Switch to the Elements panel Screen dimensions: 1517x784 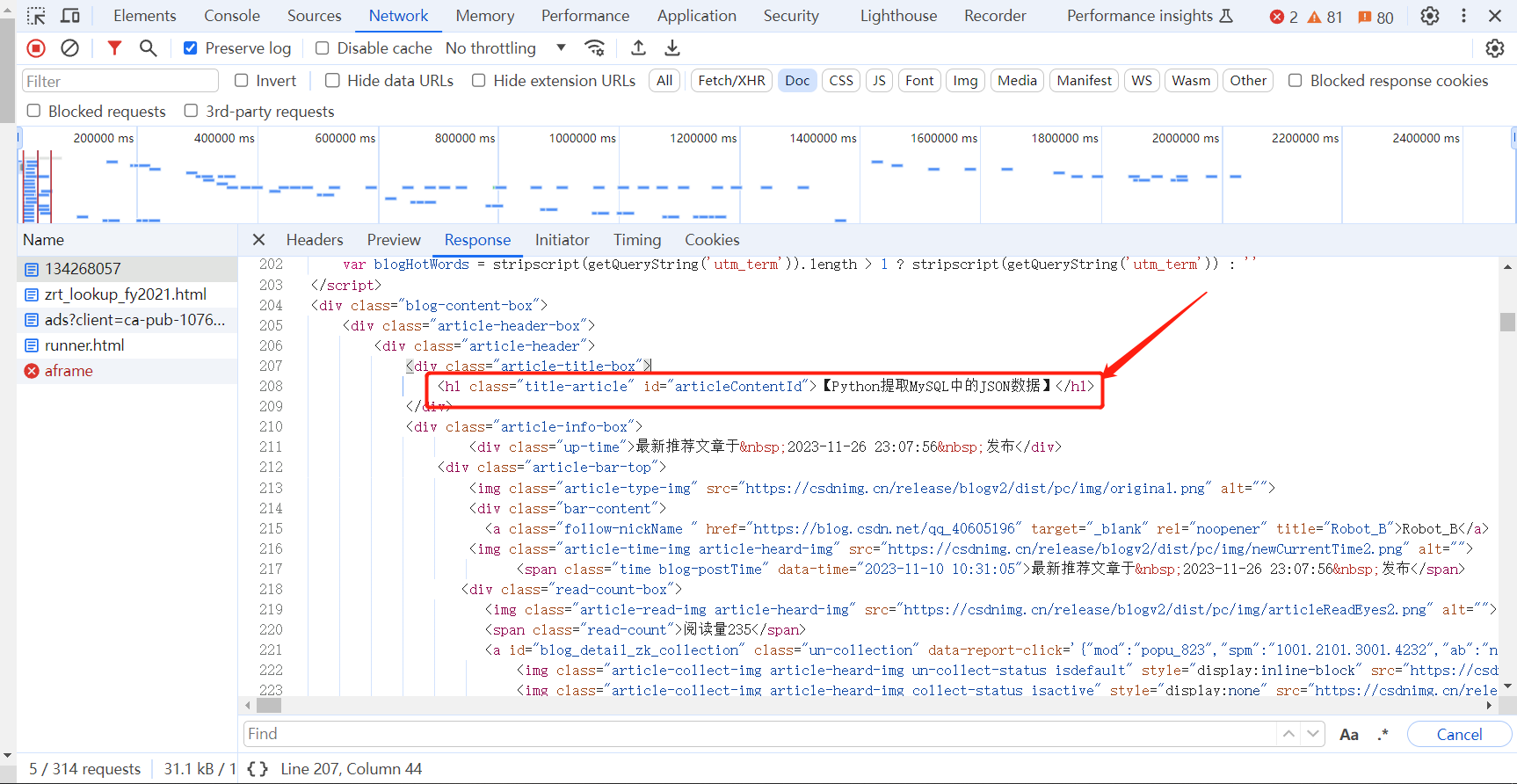[x=144, y=16]
